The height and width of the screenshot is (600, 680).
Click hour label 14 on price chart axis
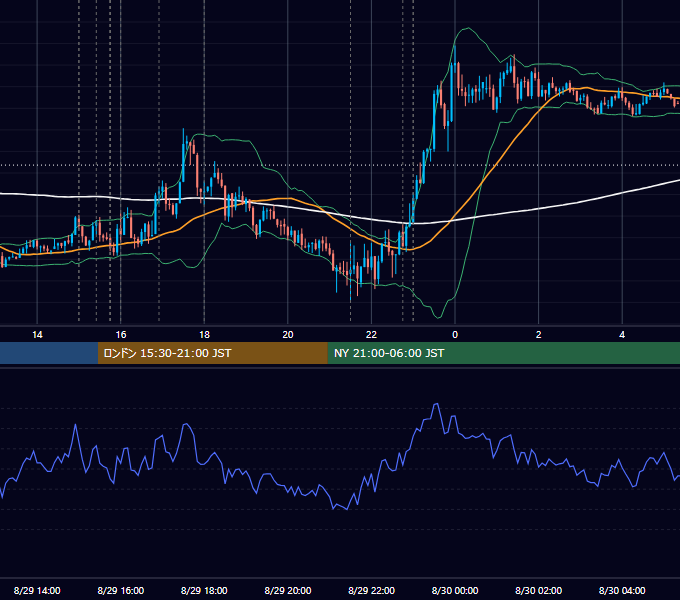point(37,335)
